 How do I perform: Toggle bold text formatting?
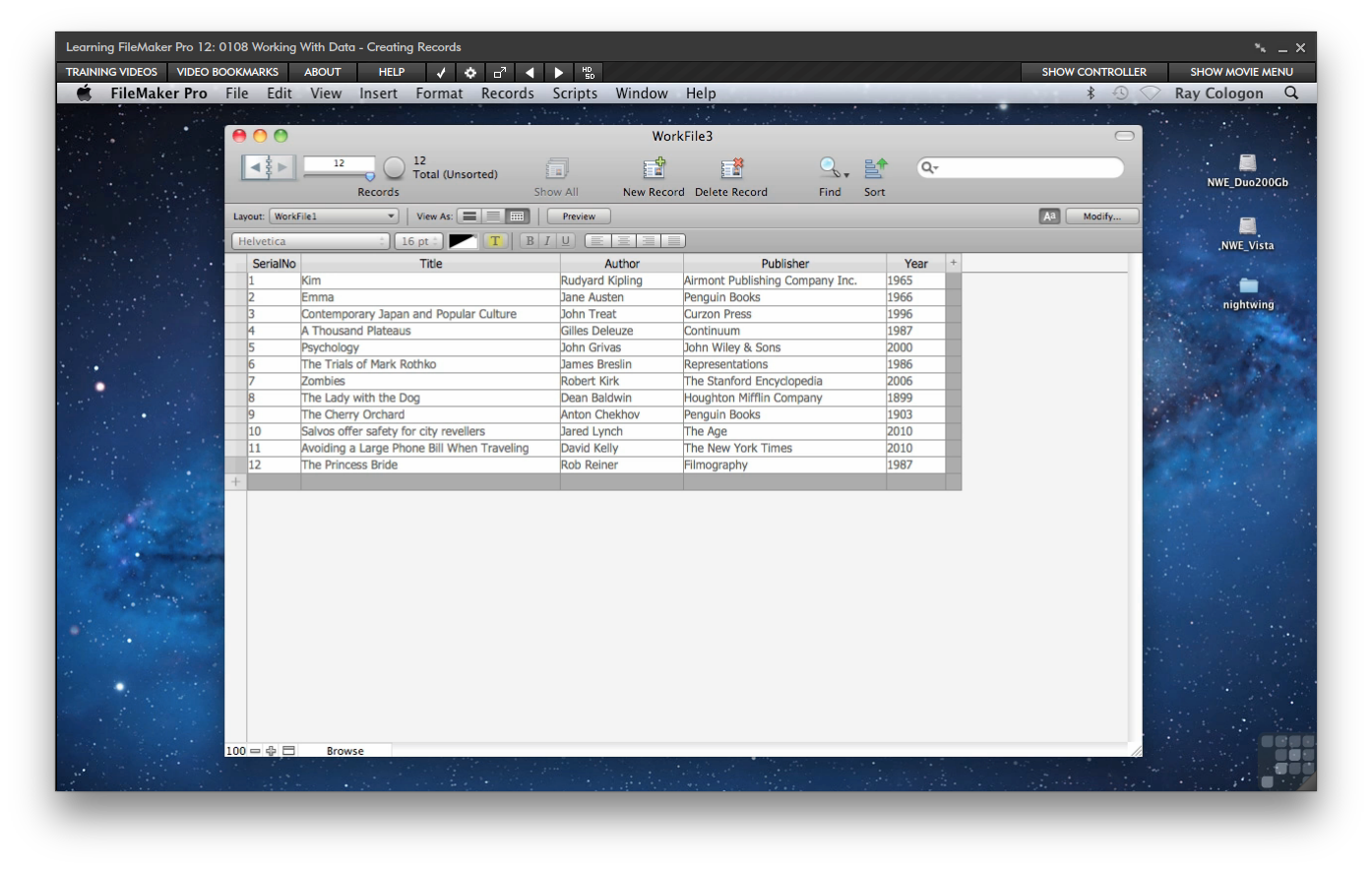(x=530, y=241)
